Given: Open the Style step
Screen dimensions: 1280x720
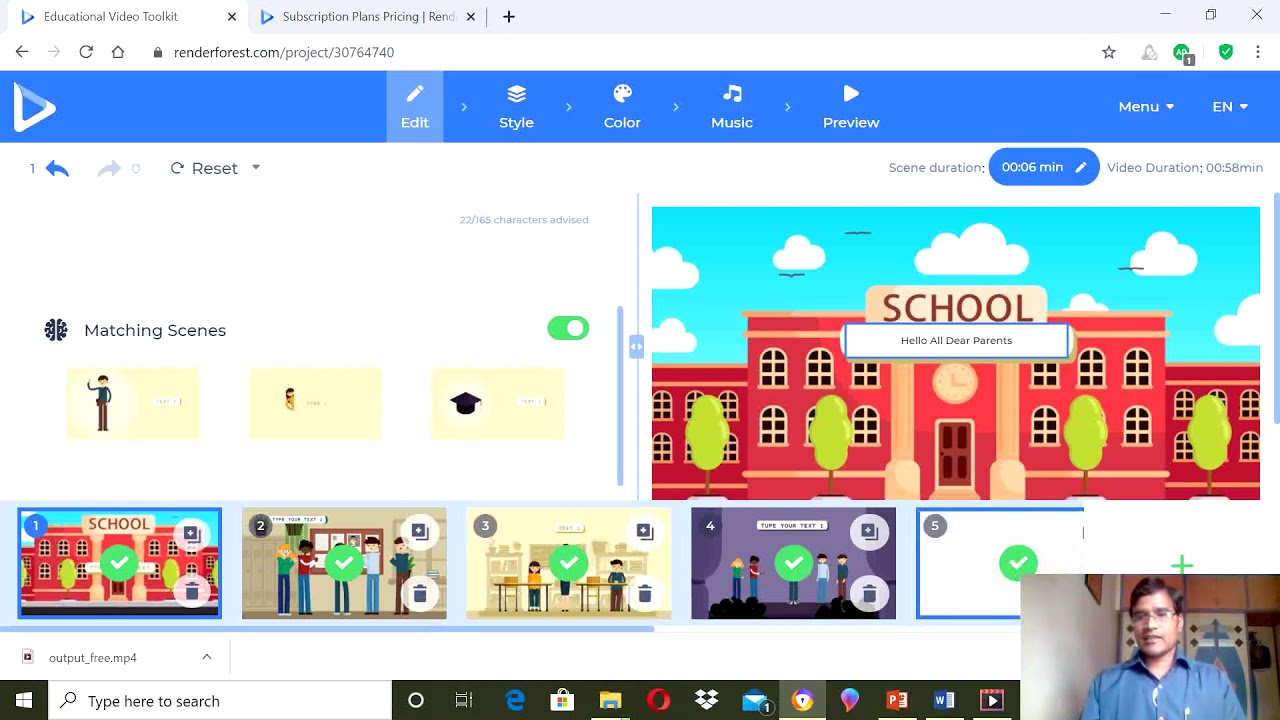Looking at the screenshot, I should point(516,107).
